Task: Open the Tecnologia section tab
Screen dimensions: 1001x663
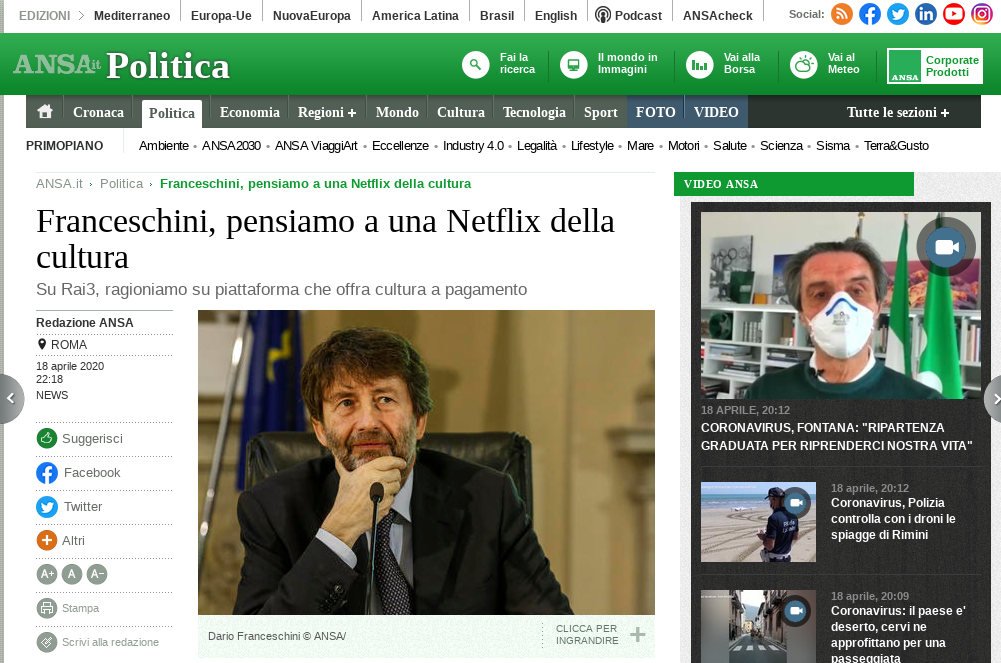Action: pos(534,112)
